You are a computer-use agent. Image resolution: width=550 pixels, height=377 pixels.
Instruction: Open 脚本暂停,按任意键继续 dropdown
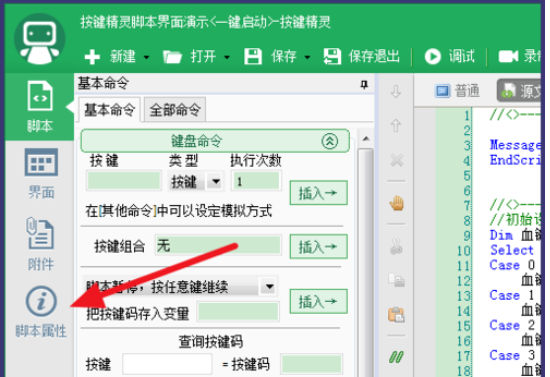click(180, 287)
